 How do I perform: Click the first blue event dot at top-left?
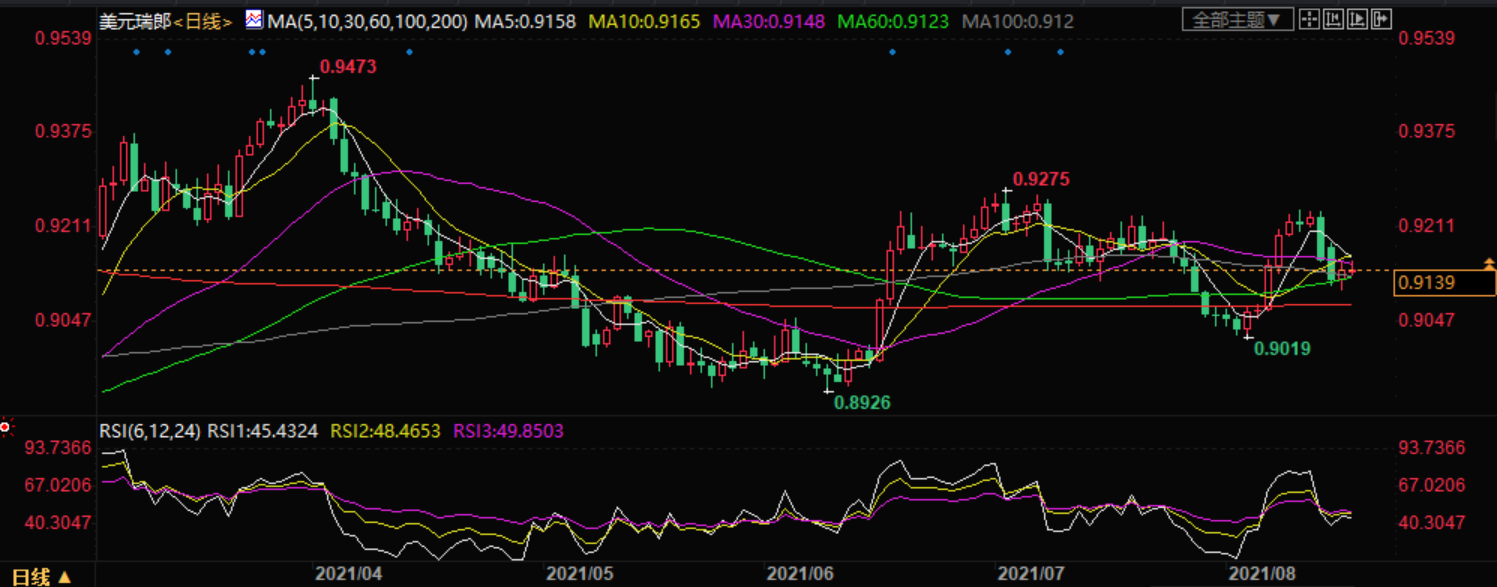(137, 51)
